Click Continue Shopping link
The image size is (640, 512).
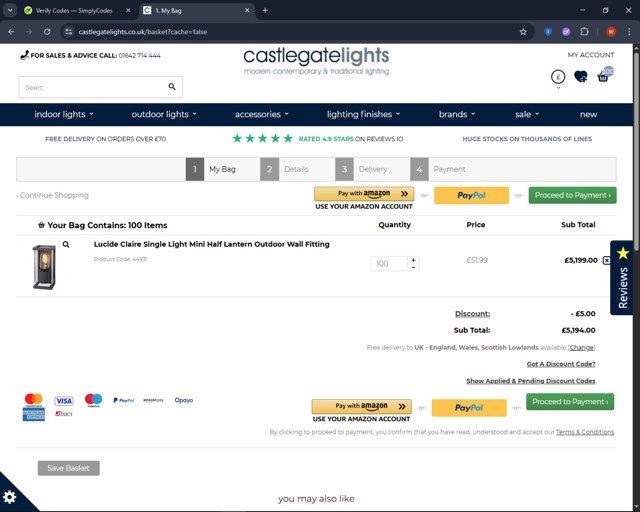pyautogui.click(x=53, y=195)
